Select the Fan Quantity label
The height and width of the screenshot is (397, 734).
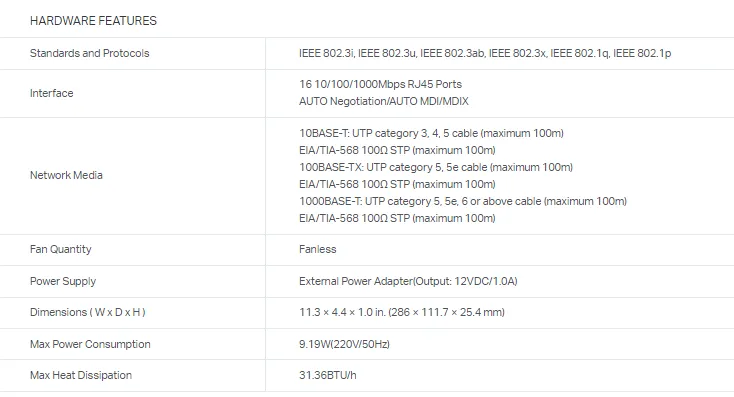[60, 249]
